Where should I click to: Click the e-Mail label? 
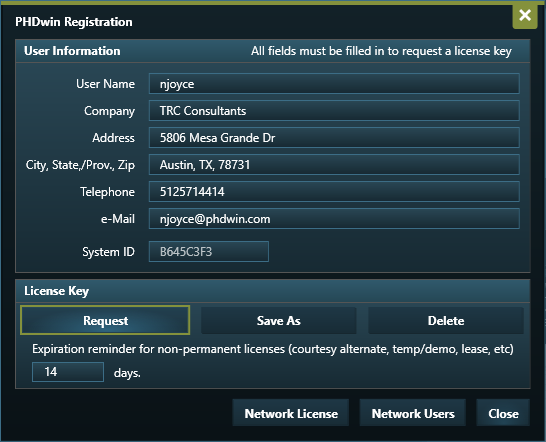pos(118,219)
